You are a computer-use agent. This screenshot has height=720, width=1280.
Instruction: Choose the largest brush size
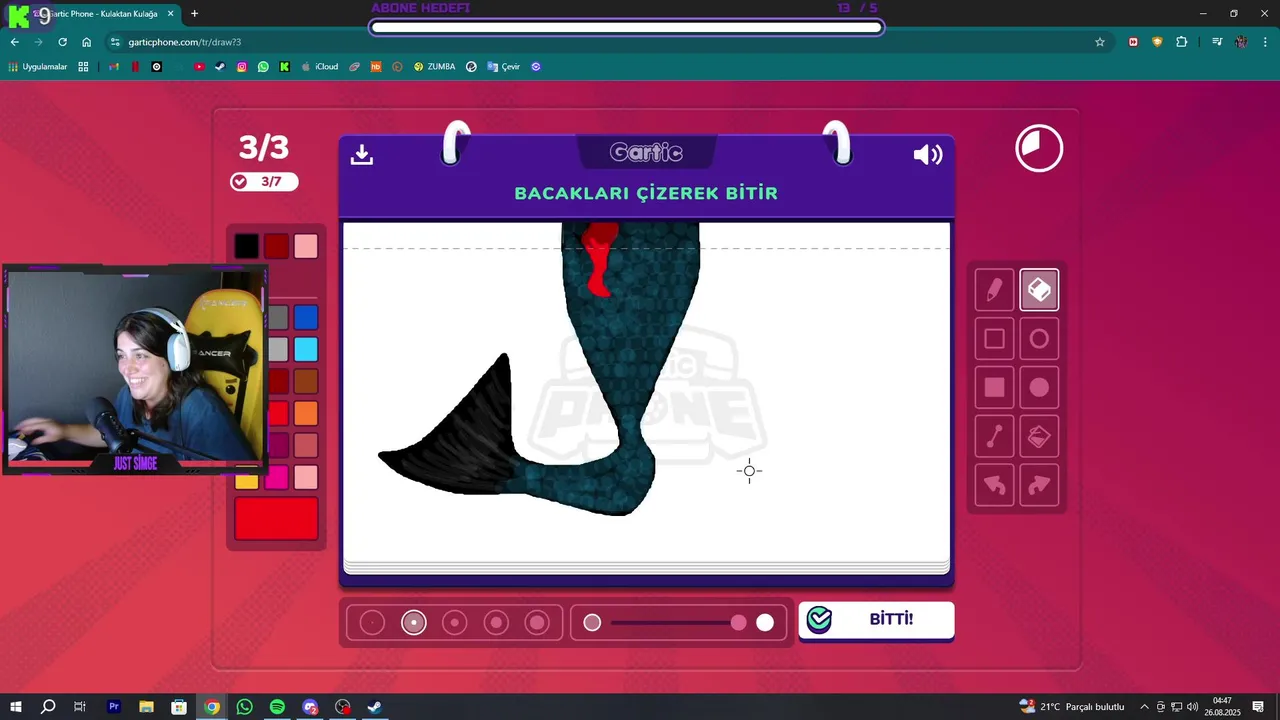coord(538,623)
